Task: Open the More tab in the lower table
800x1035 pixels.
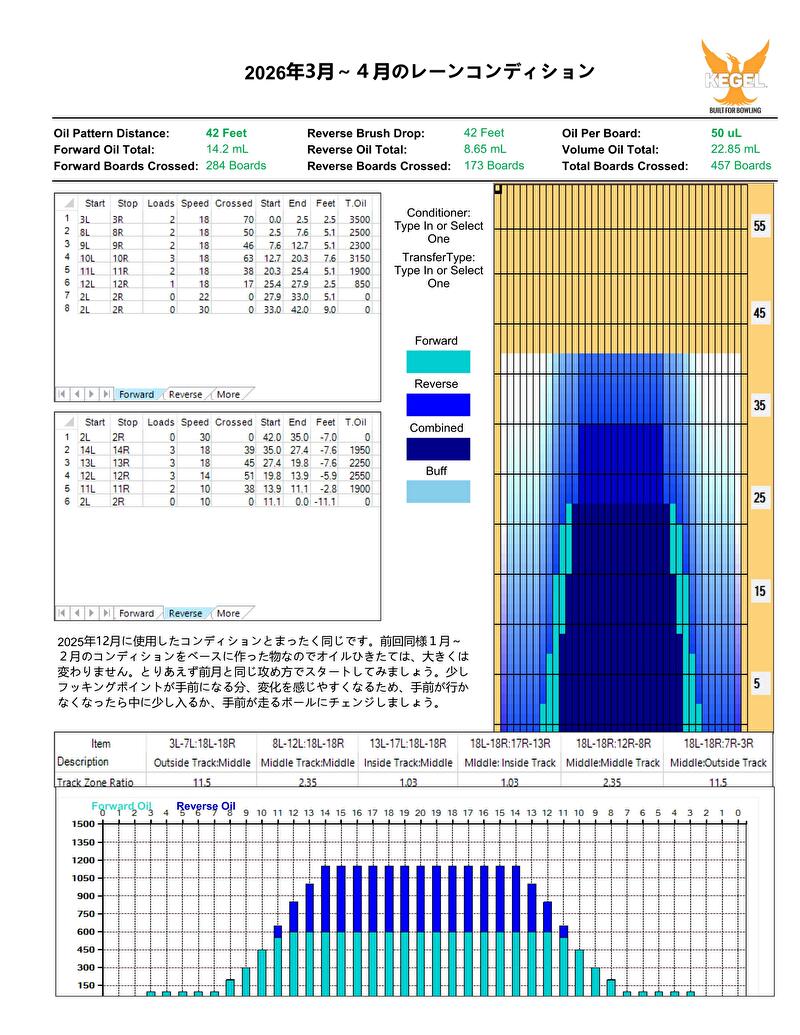Action: (228, 613)
